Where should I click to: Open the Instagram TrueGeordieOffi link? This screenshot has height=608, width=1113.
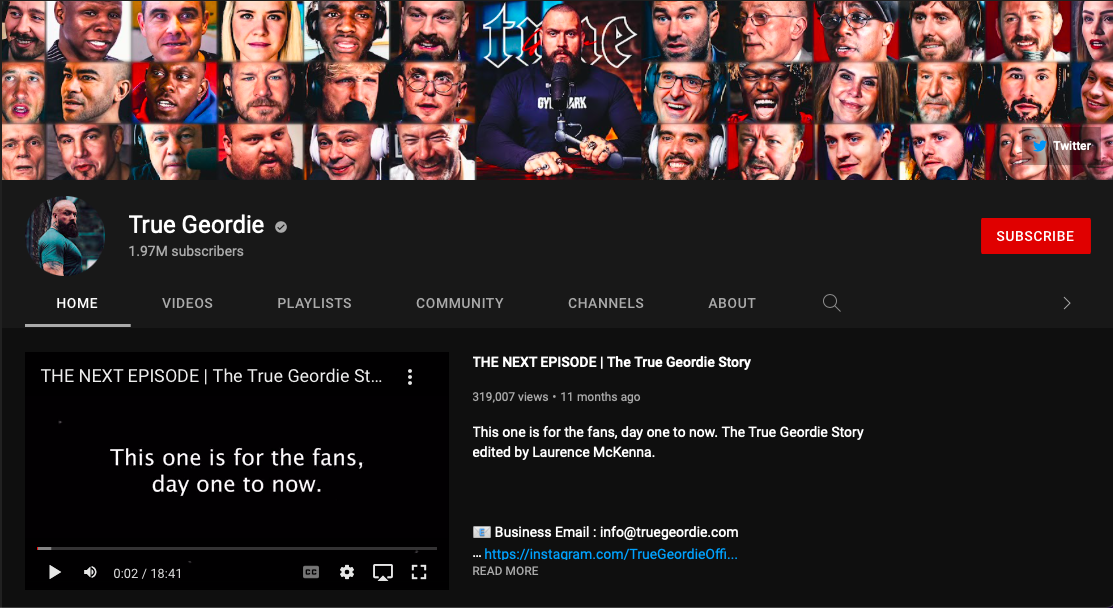click(610, 554)
